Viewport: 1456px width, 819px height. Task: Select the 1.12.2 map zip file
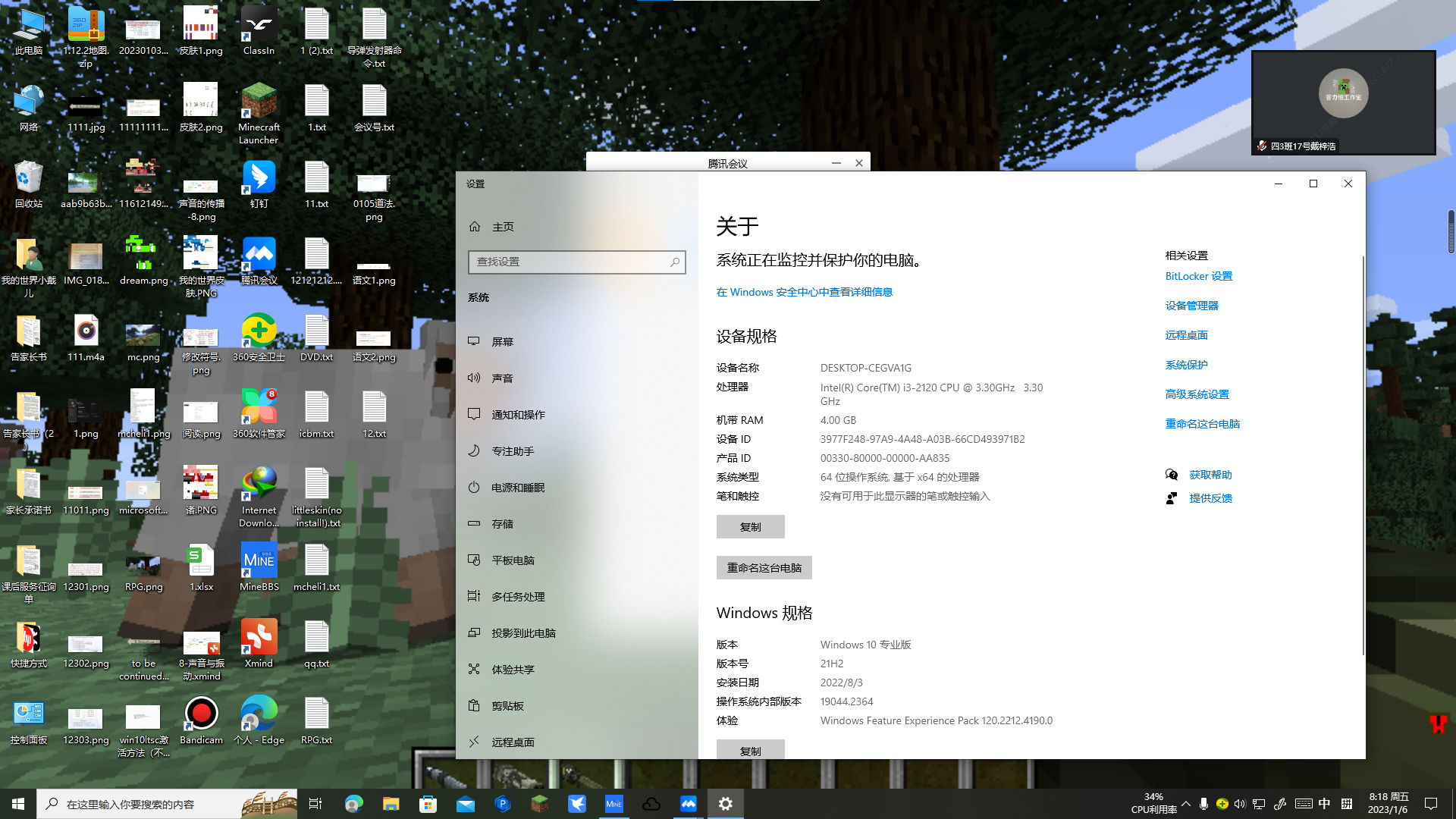[x=86, y=38]
